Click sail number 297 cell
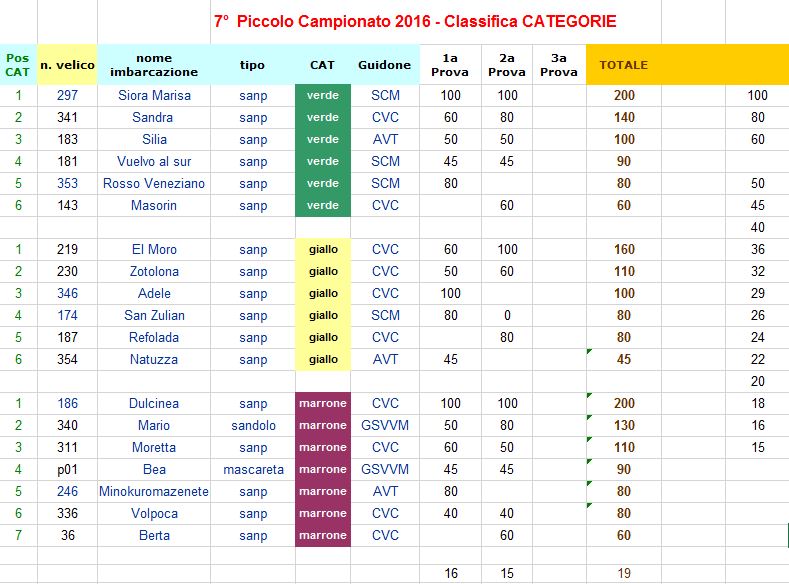789x584 pixels. coord(67,95)
